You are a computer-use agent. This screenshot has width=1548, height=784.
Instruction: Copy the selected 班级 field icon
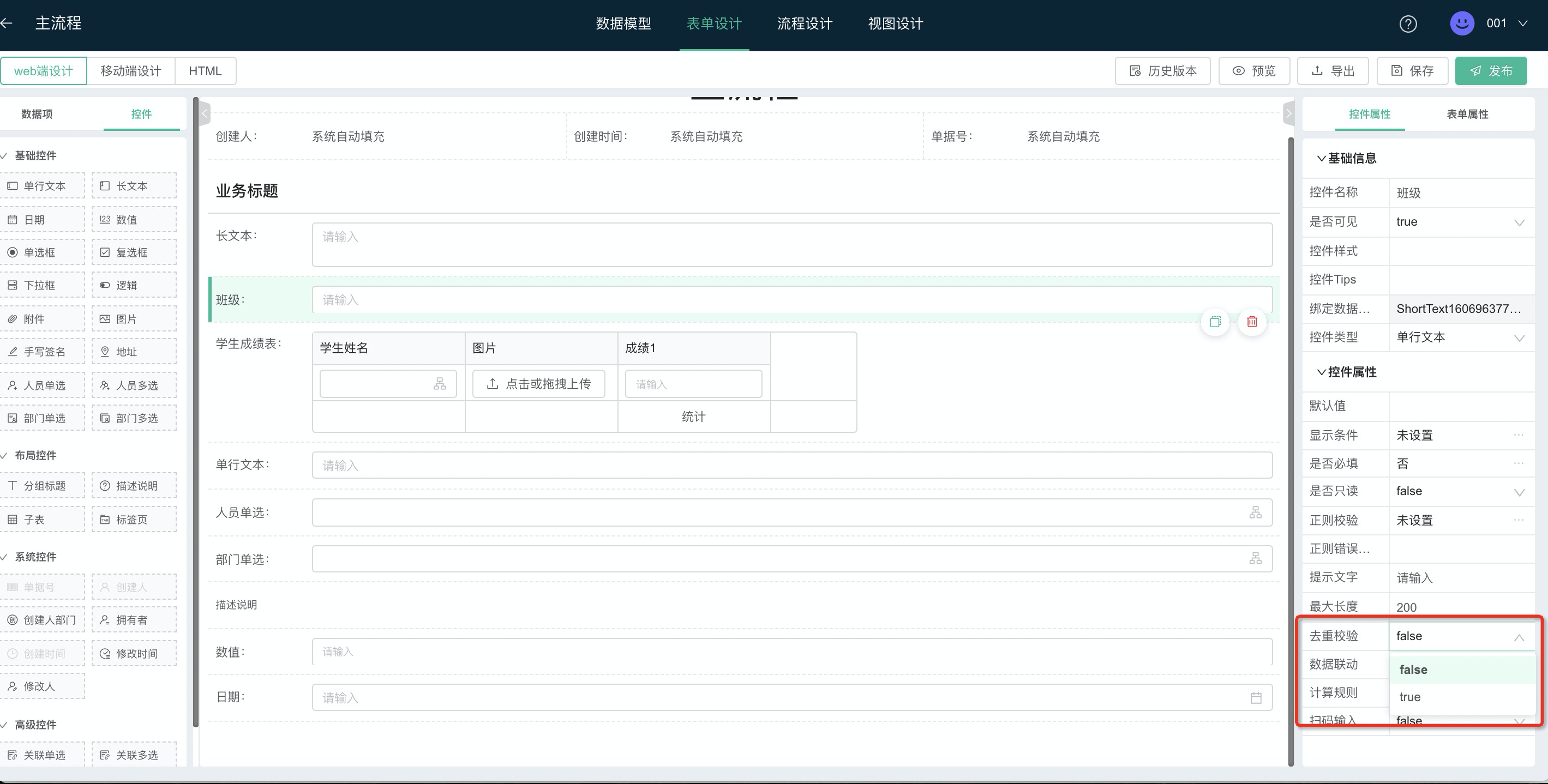tap(1215, 322)
